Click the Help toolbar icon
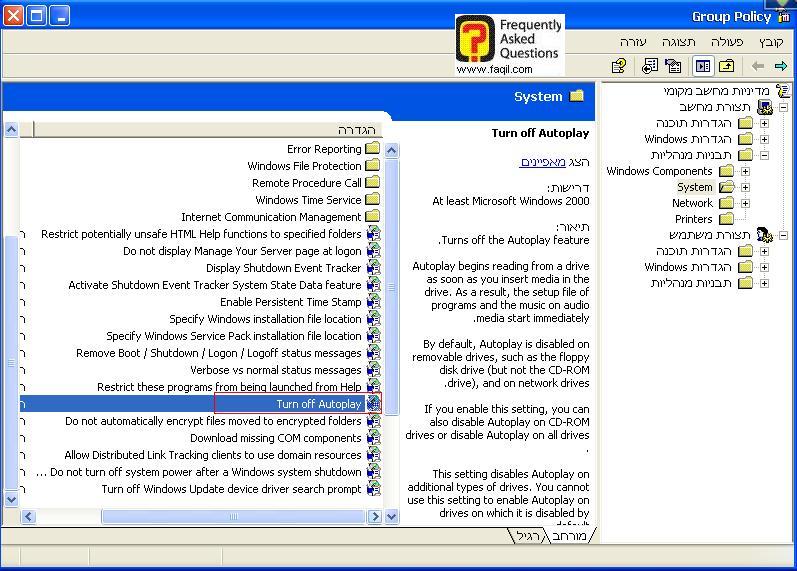Viewport: 797px width, 571px height. (x=619, y=66)
